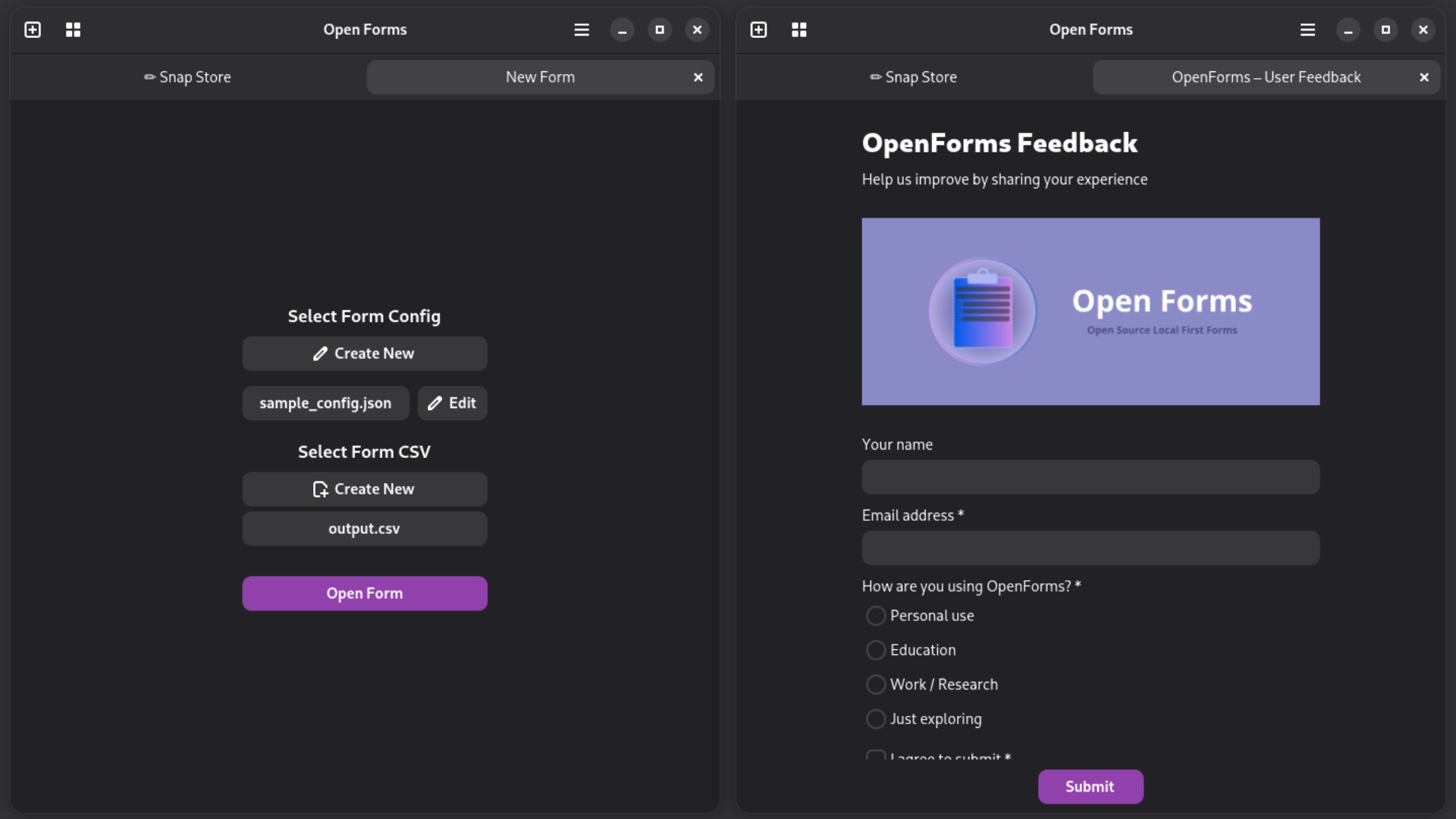Check the I agree to submit checkbox
This screenshot has width=1456, height=819.
pos(875,756)
